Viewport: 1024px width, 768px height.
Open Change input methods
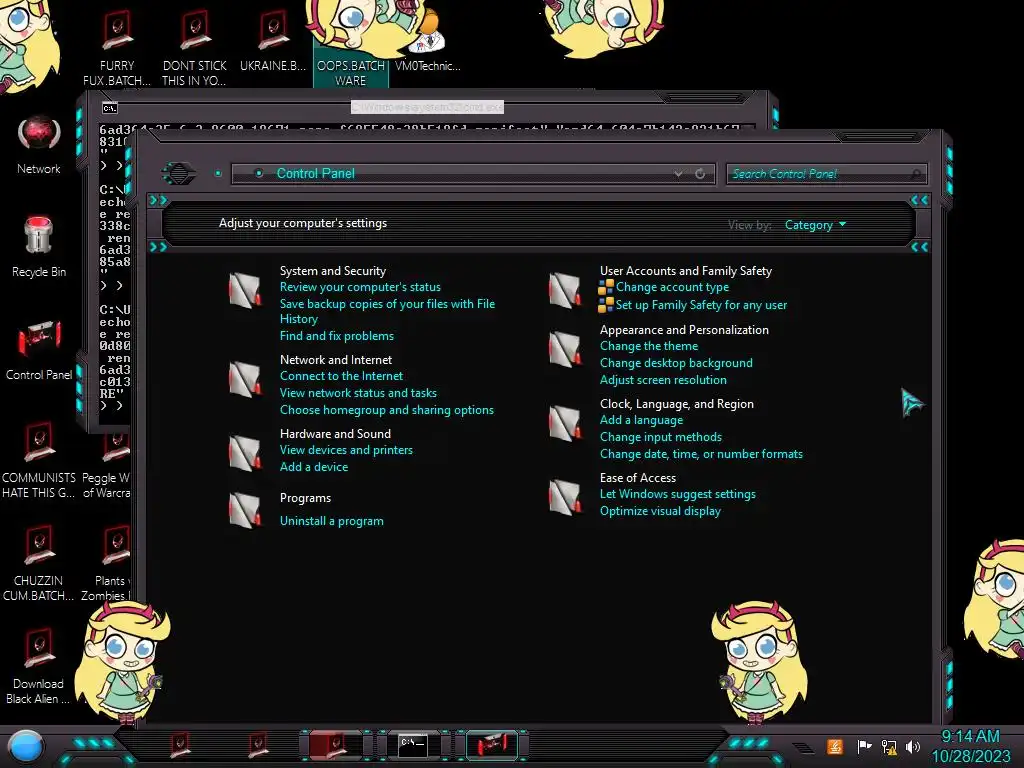[660, 437]
